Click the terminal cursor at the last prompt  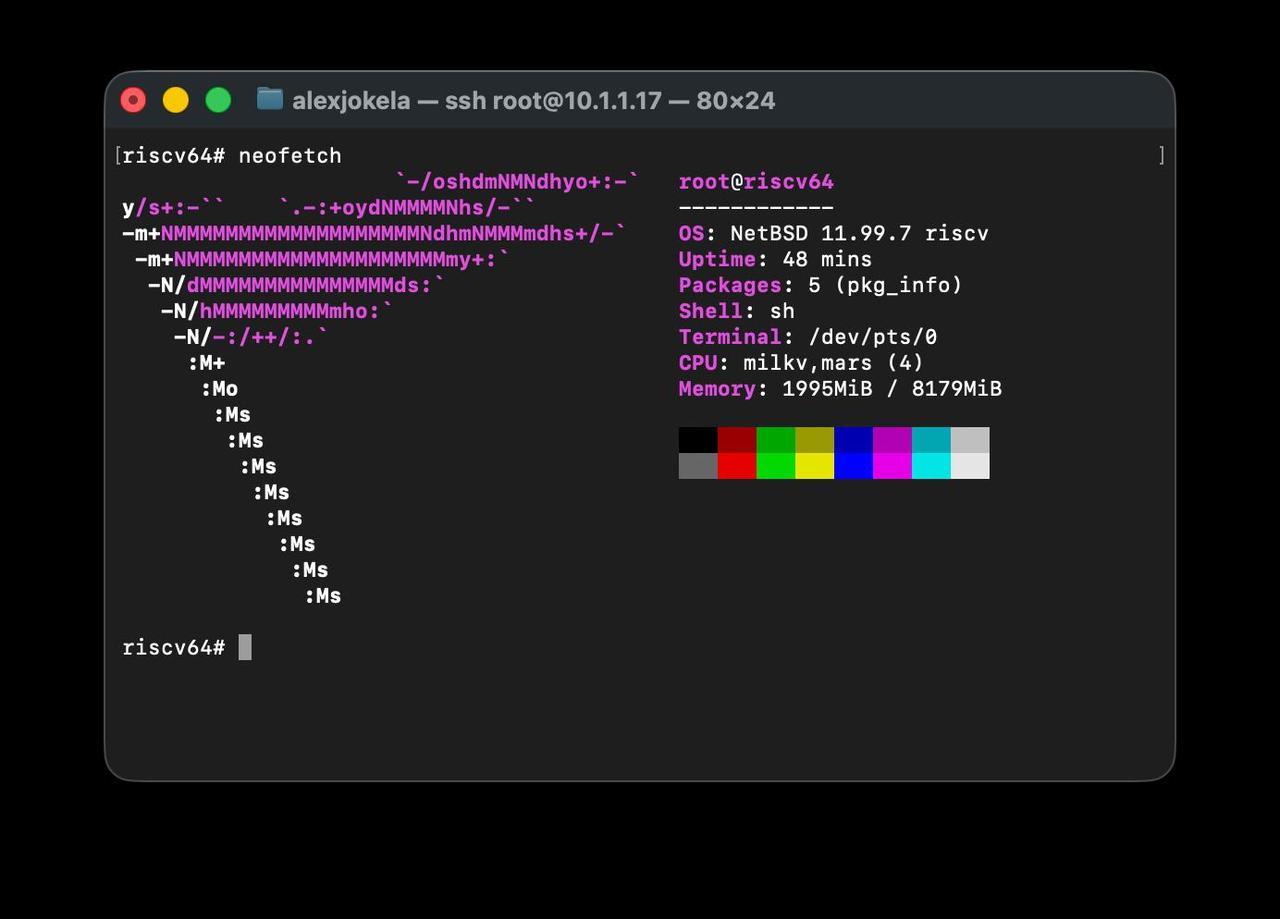click(x=245, y=647)
